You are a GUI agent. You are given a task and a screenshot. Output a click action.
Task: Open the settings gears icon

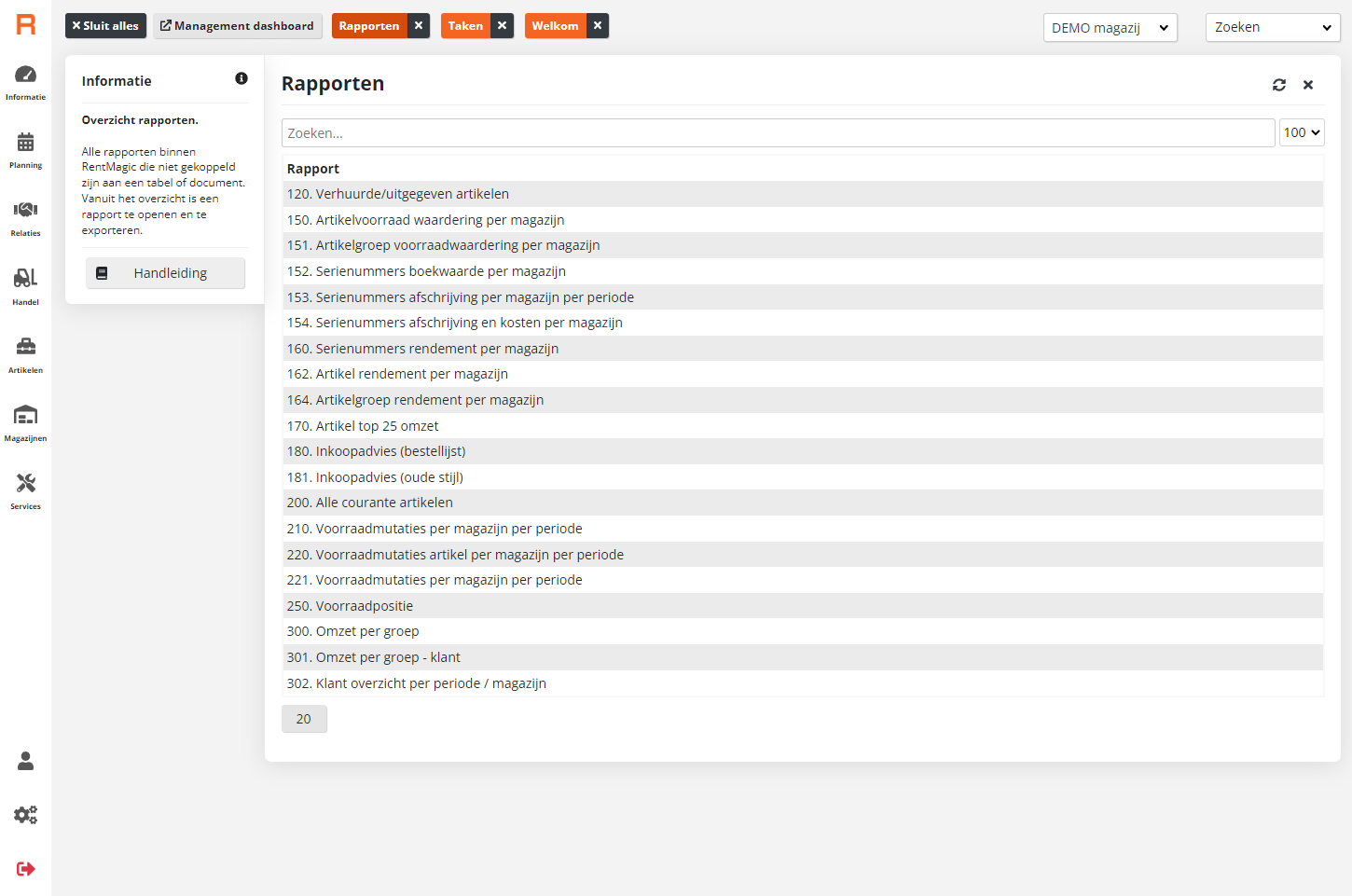click(x=26, y=815)
